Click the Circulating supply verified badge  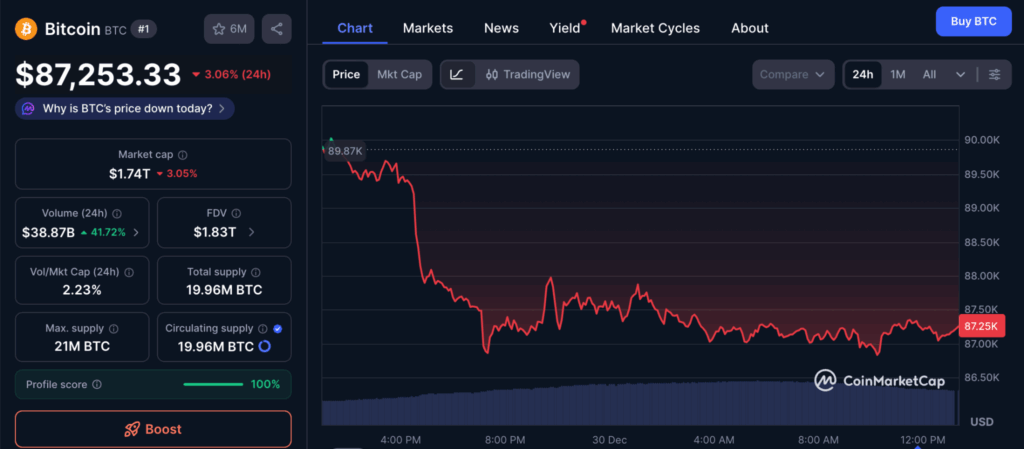(x=277, y=328)
